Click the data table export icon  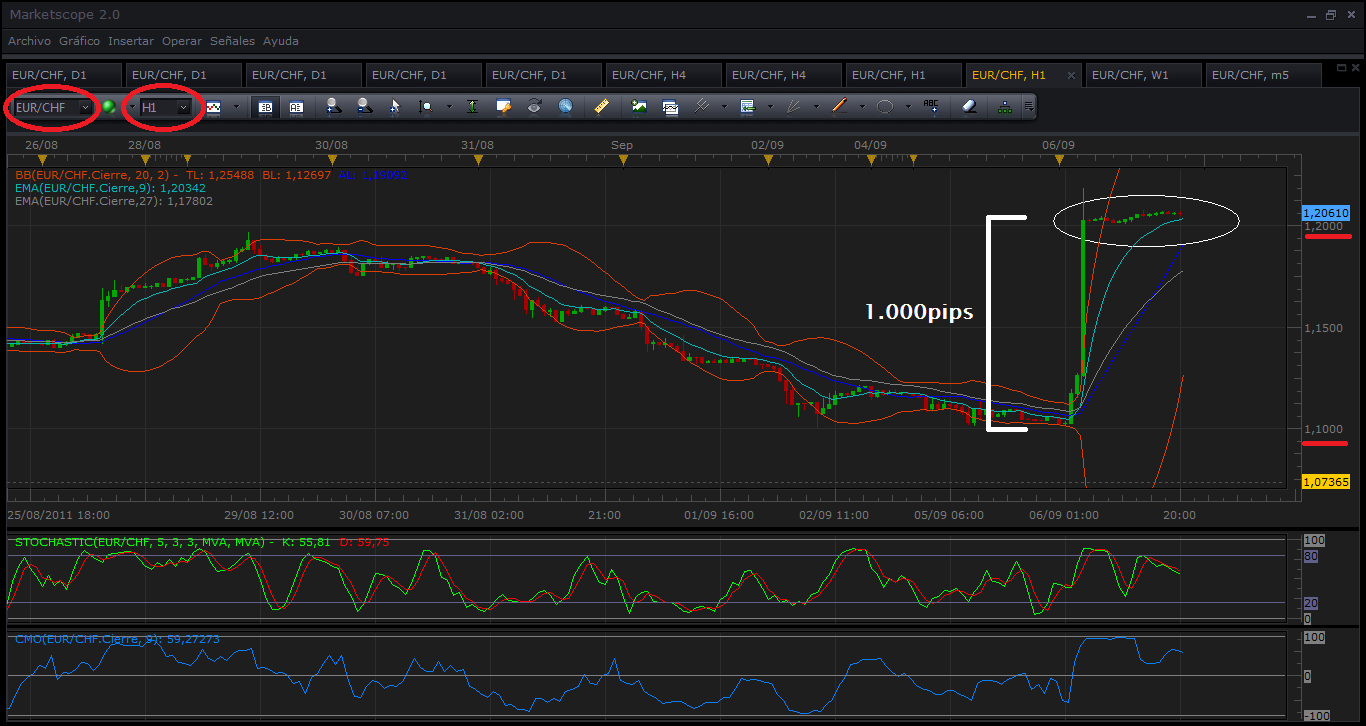pyautogui.click(x=747, y=107)
